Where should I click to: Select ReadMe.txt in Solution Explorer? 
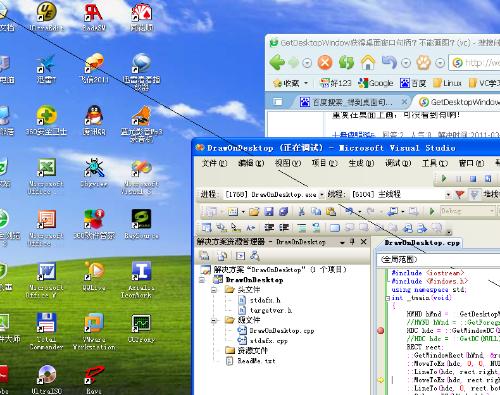click(251, 361)
